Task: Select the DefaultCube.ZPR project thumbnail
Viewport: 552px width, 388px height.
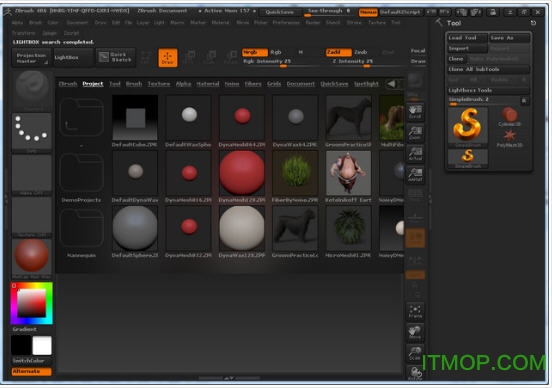Action: click(x=135, y=118)
